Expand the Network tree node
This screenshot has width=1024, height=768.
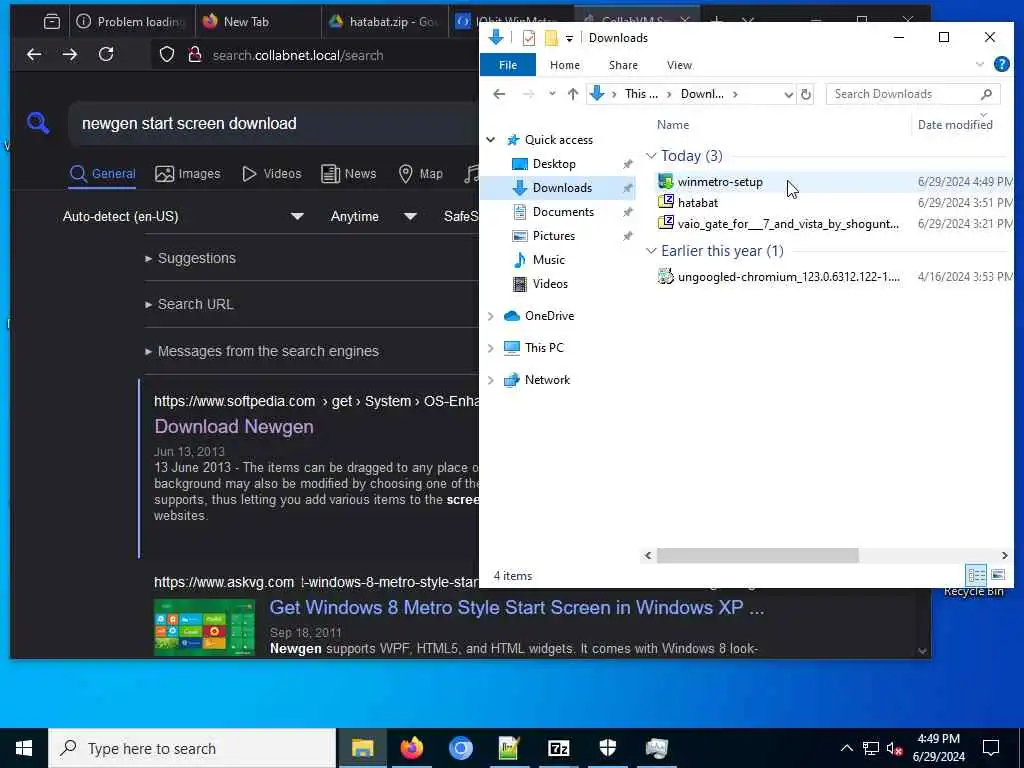[490, 380]
